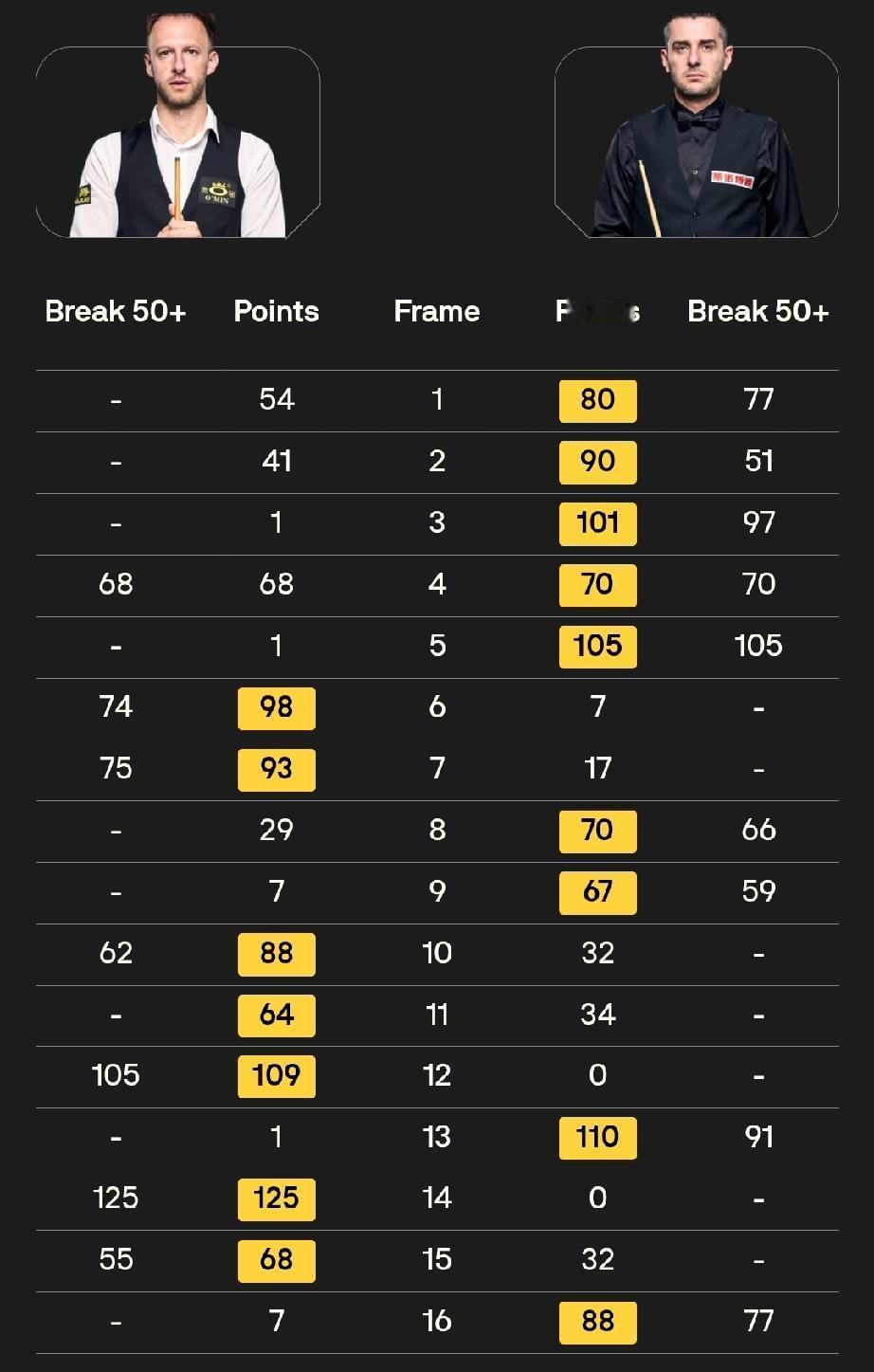Click highlighted score 110 in frame 13
874x1372 pixels.
[x=597, y=1138]
